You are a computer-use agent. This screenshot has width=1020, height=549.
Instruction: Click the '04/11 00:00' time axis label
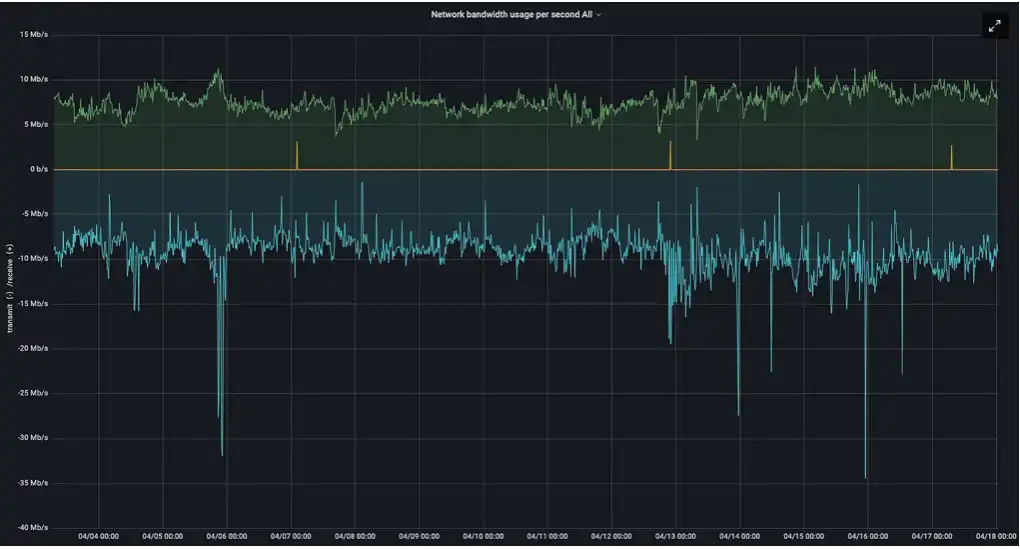click(x=547, y=537)
